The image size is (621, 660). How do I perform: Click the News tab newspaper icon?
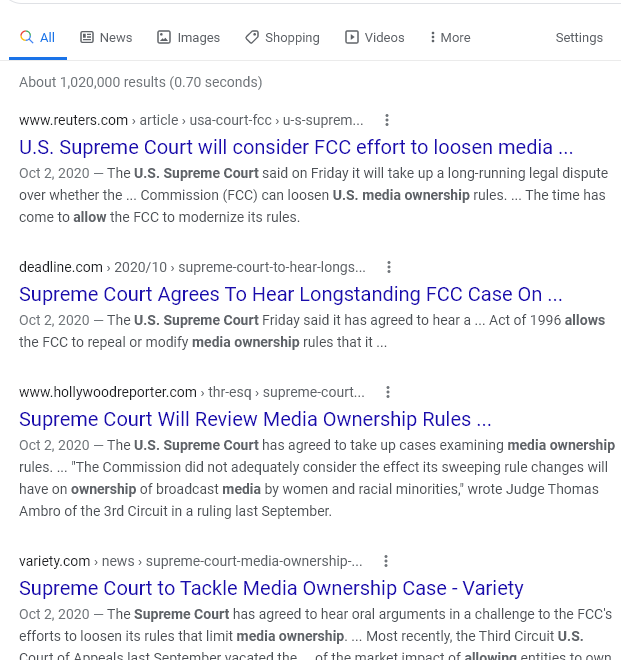click(x=87, y=37)
